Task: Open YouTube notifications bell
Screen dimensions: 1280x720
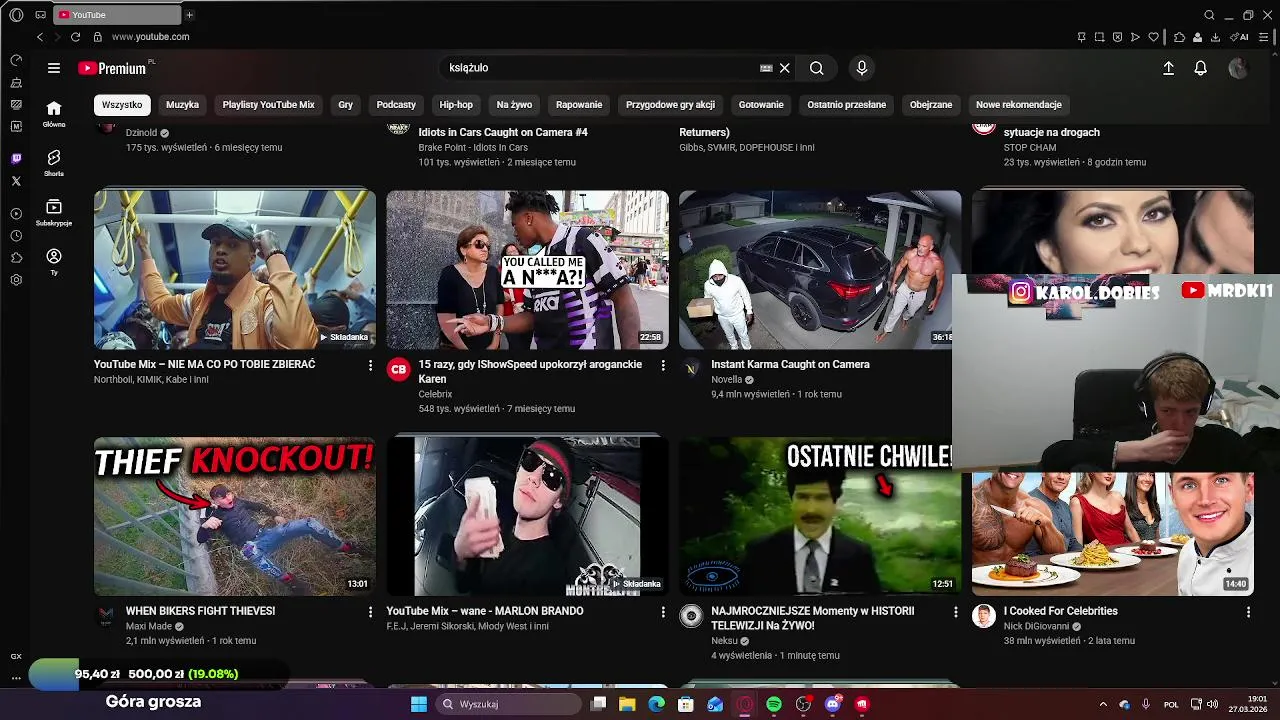Action: coord(1201,68)
